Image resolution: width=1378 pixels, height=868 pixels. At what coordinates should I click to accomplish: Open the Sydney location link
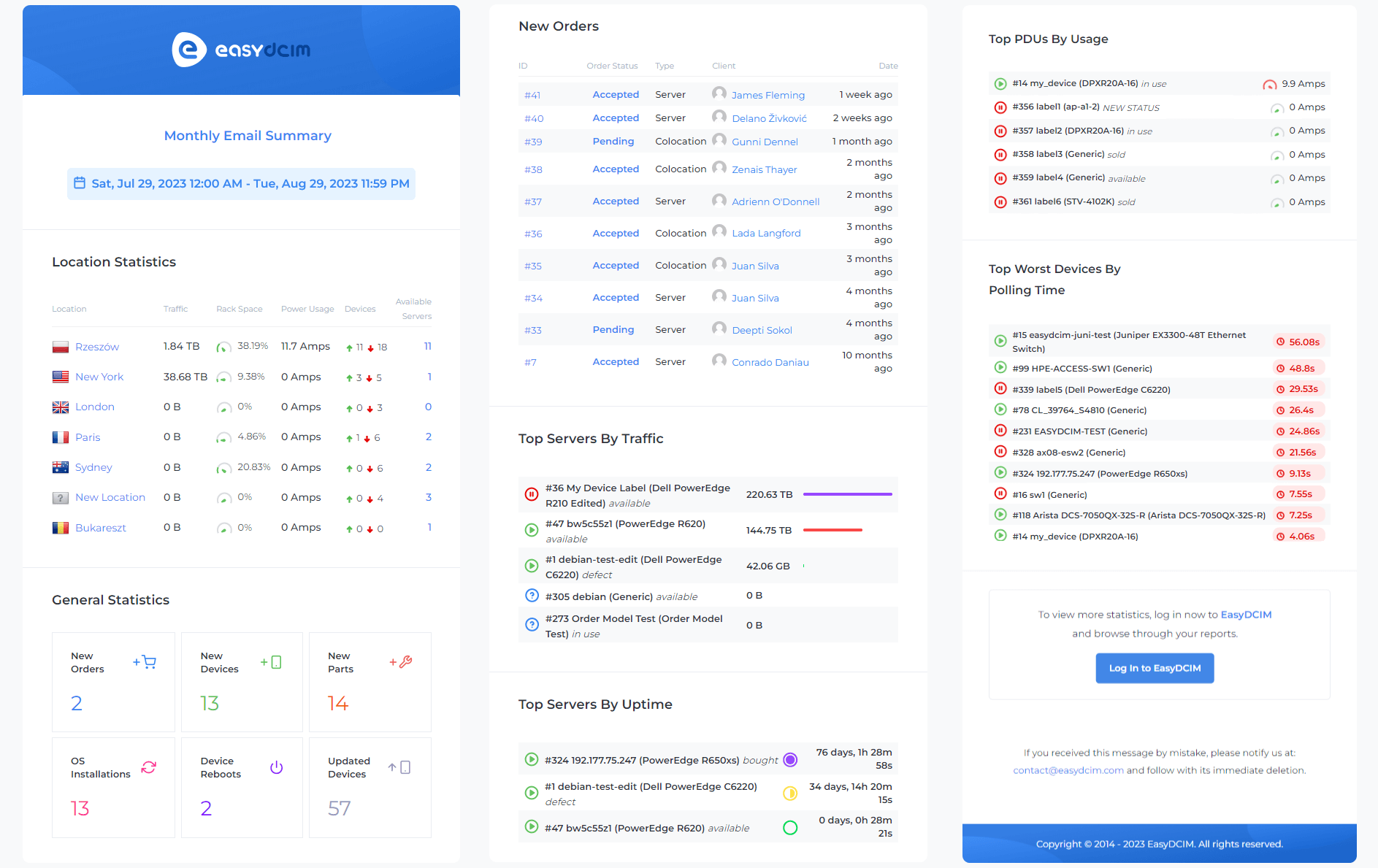point(93,467)
